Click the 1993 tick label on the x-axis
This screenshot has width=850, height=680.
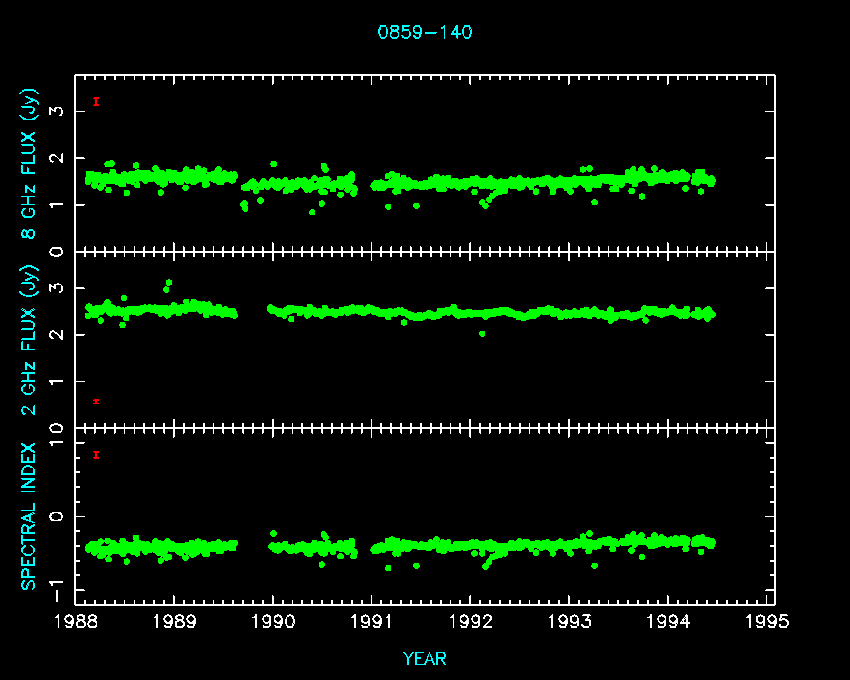[x=570, y=622]
